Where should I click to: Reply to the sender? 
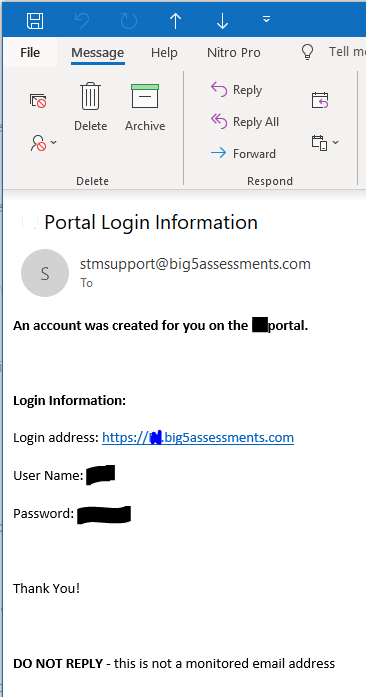236,90
